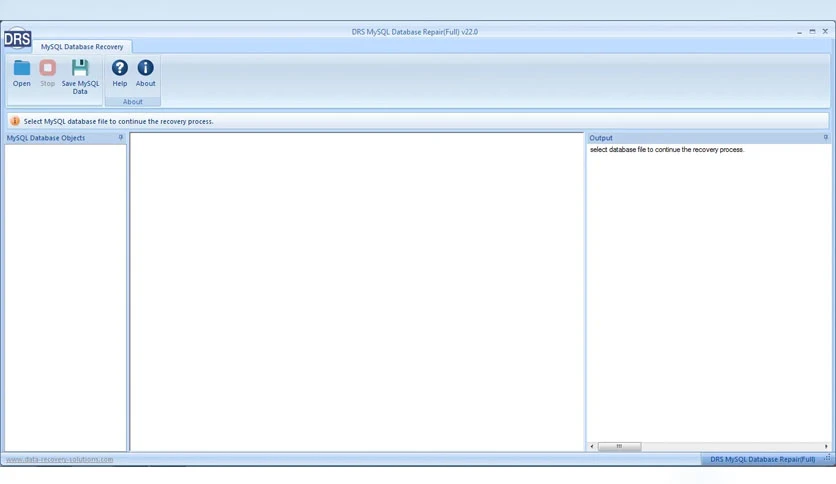Visit www.data-recovery-solutions.com link

(60, 459)
